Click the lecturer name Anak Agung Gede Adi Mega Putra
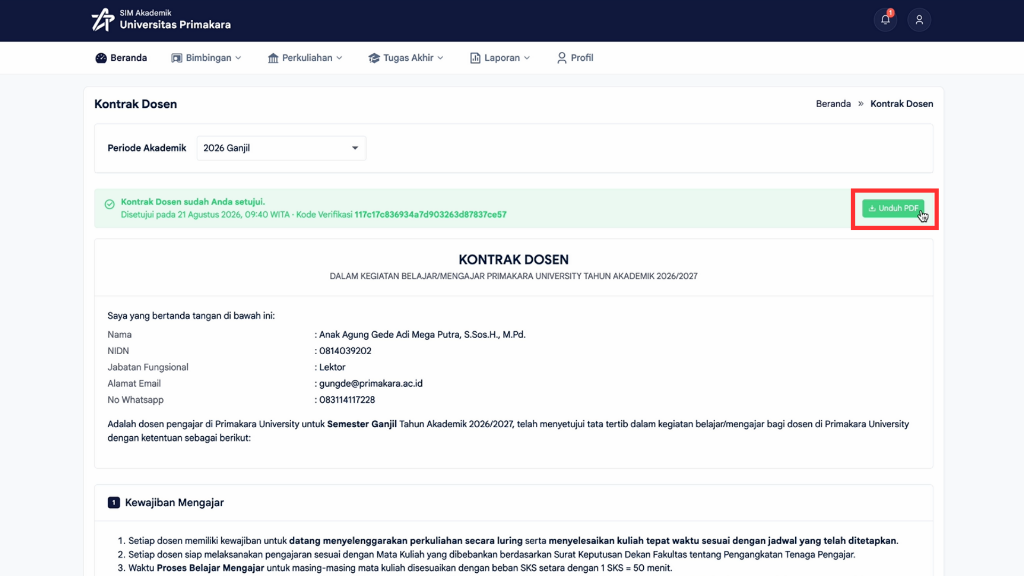This screenshot has width=1024, height=576. pos(422,334)
